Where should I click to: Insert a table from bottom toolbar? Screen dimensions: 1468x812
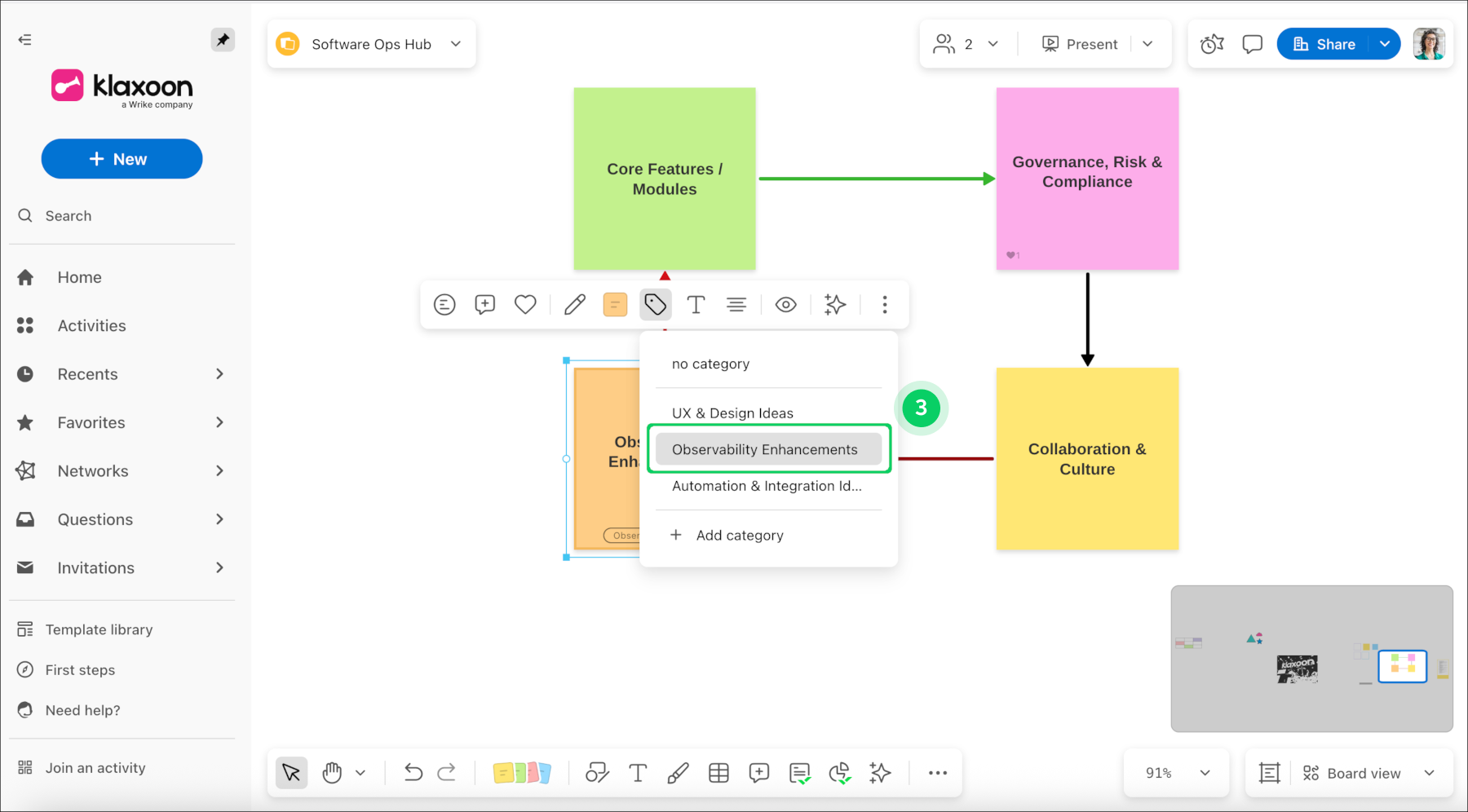tap(719, 773)
